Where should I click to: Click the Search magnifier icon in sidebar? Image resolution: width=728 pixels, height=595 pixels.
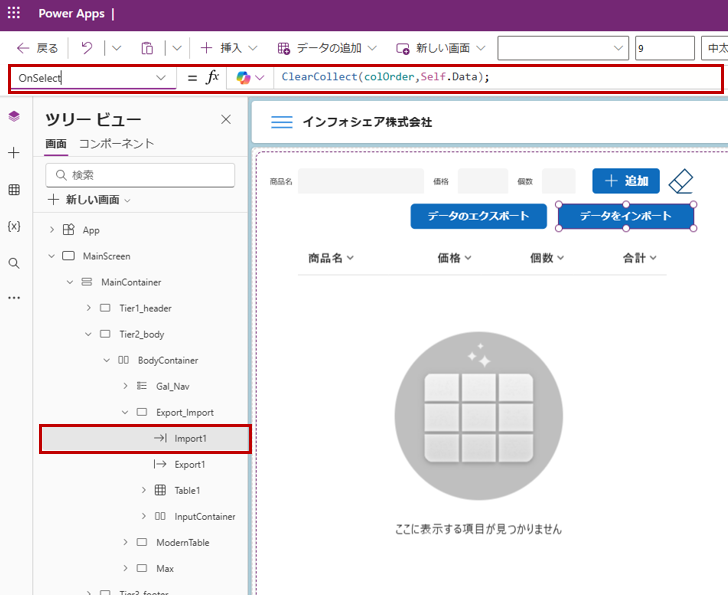14,263
